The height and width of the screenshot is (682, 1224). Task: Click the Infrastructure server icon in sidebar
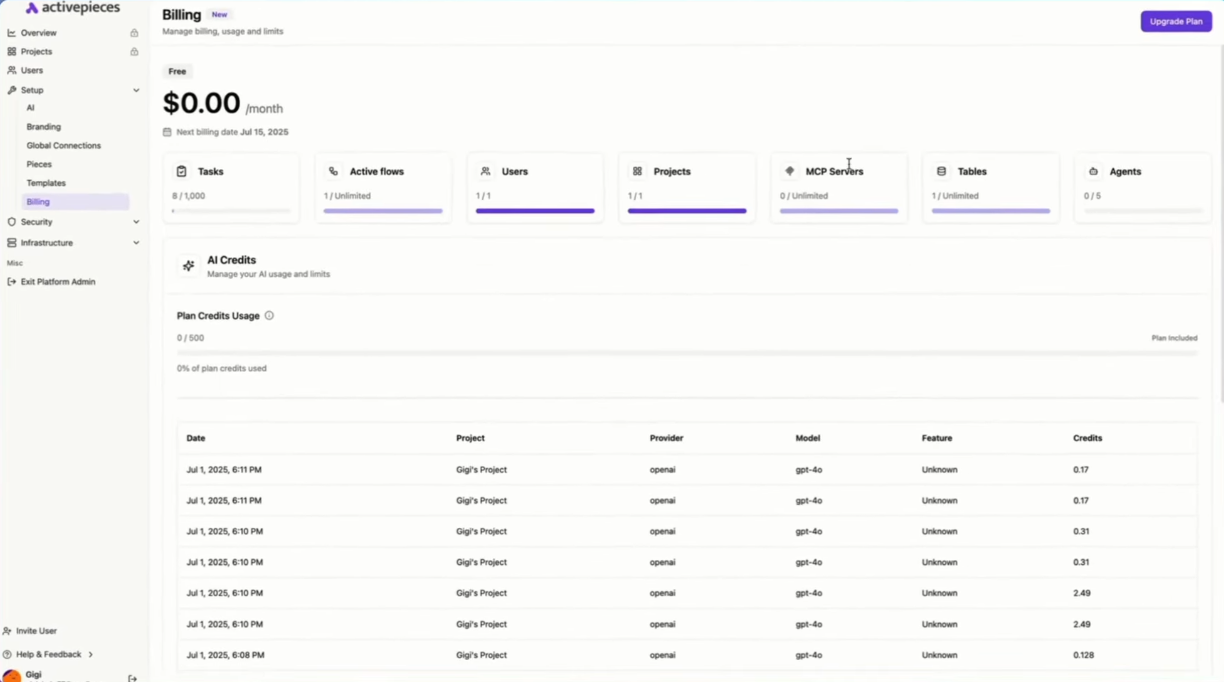(12, 243)
